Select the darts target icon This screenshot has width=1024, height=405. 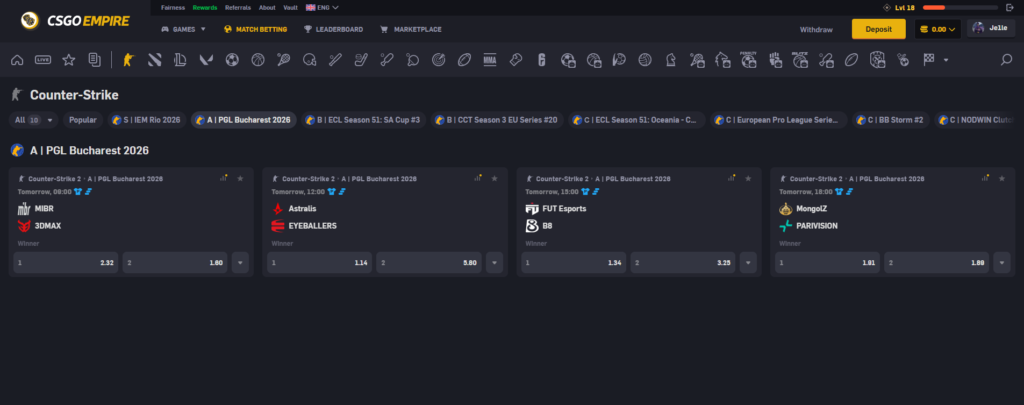click(x=439, y=60)
